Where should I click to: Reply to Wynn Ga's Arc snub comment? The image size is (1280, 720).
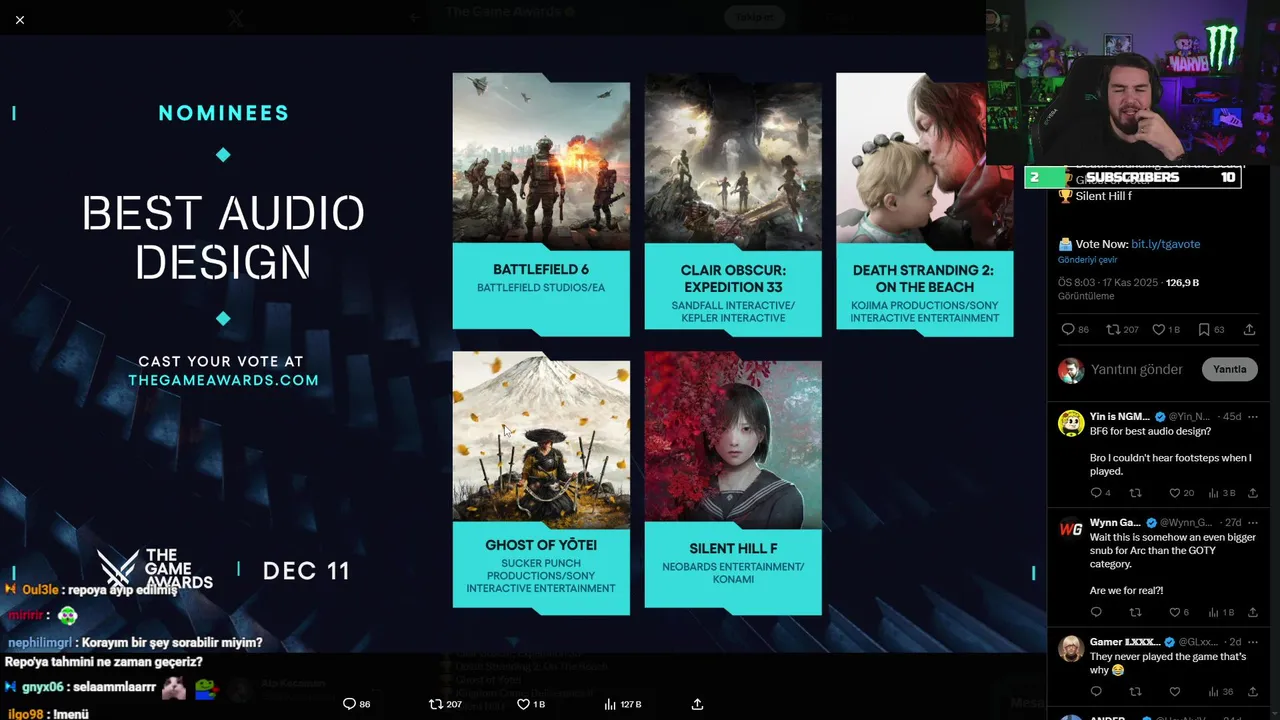1096,612
